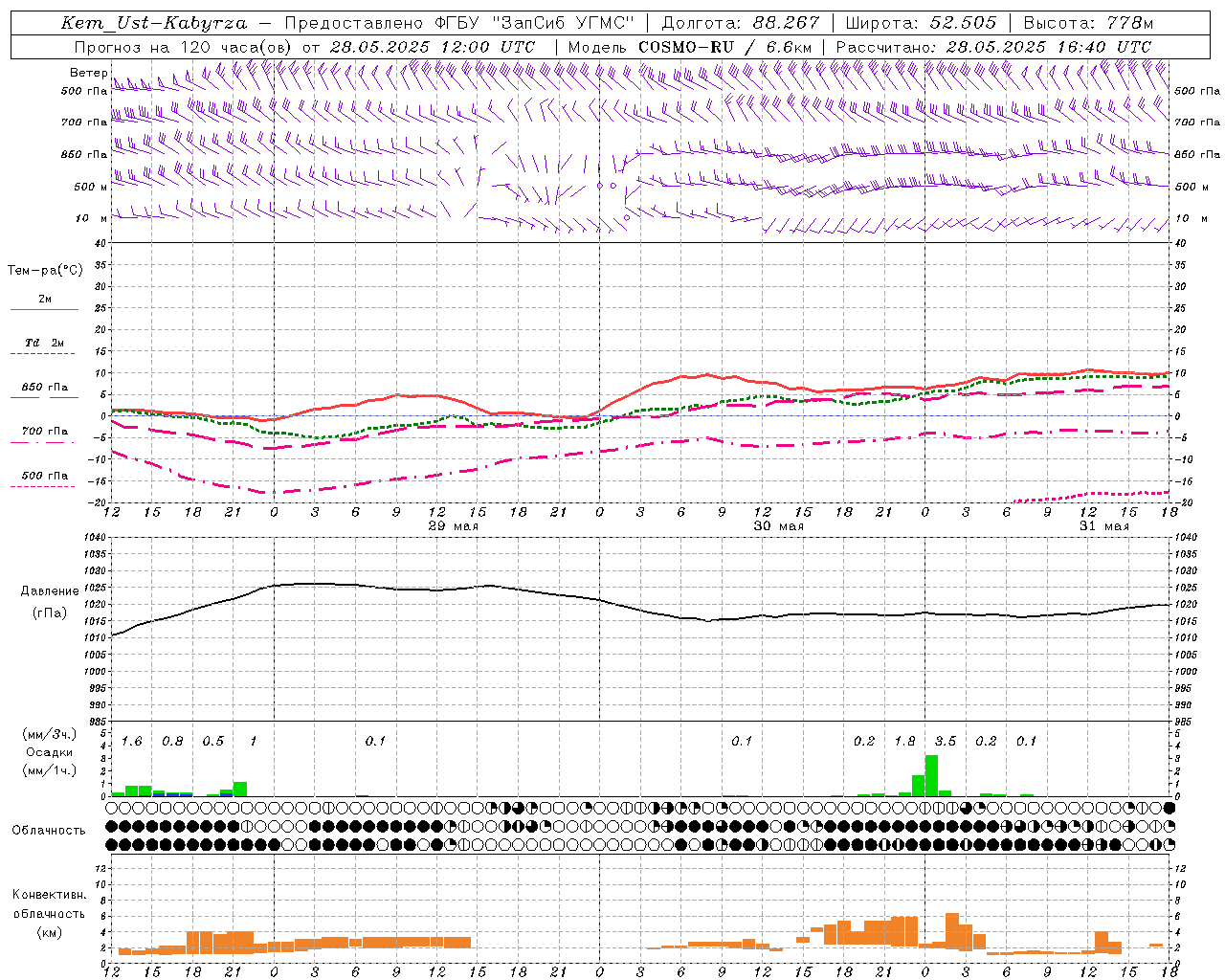Click the green dashed line sample under Td 2м
The width and height of the screenshot is (1225, 980).
42,354
